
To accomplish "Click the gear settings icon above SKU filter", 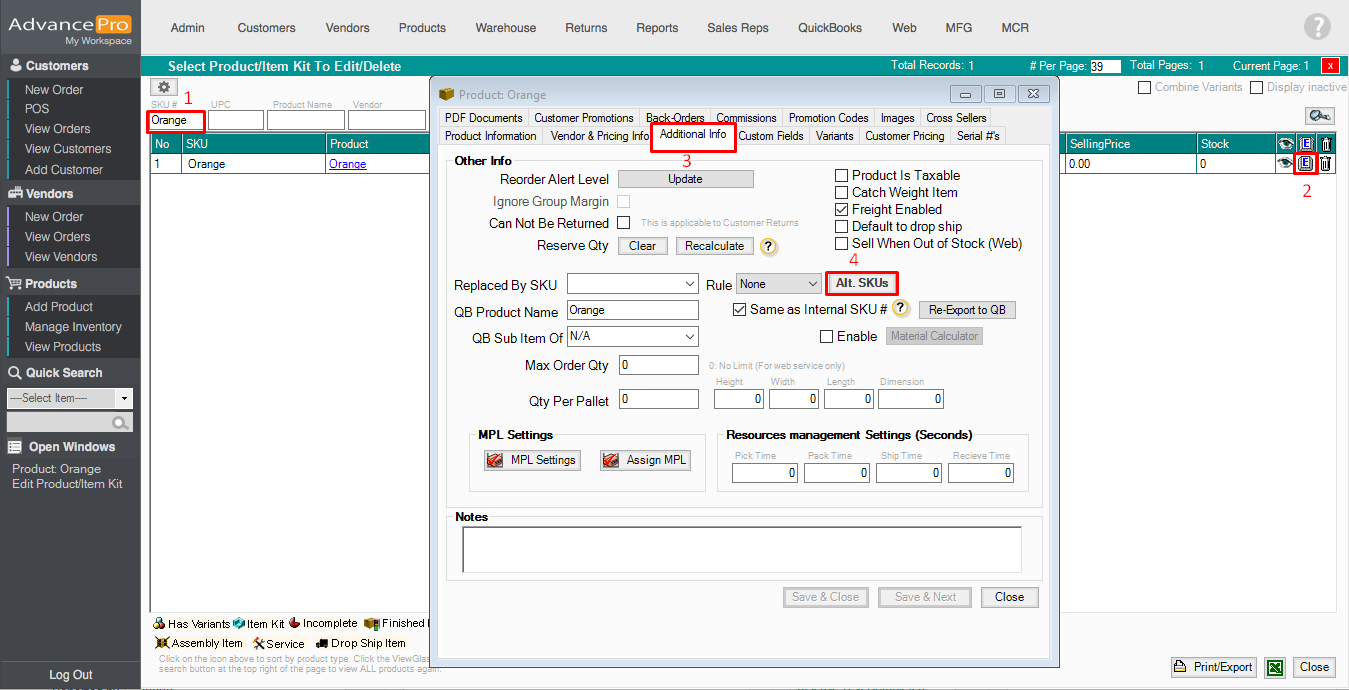I will tap(165, 88).
